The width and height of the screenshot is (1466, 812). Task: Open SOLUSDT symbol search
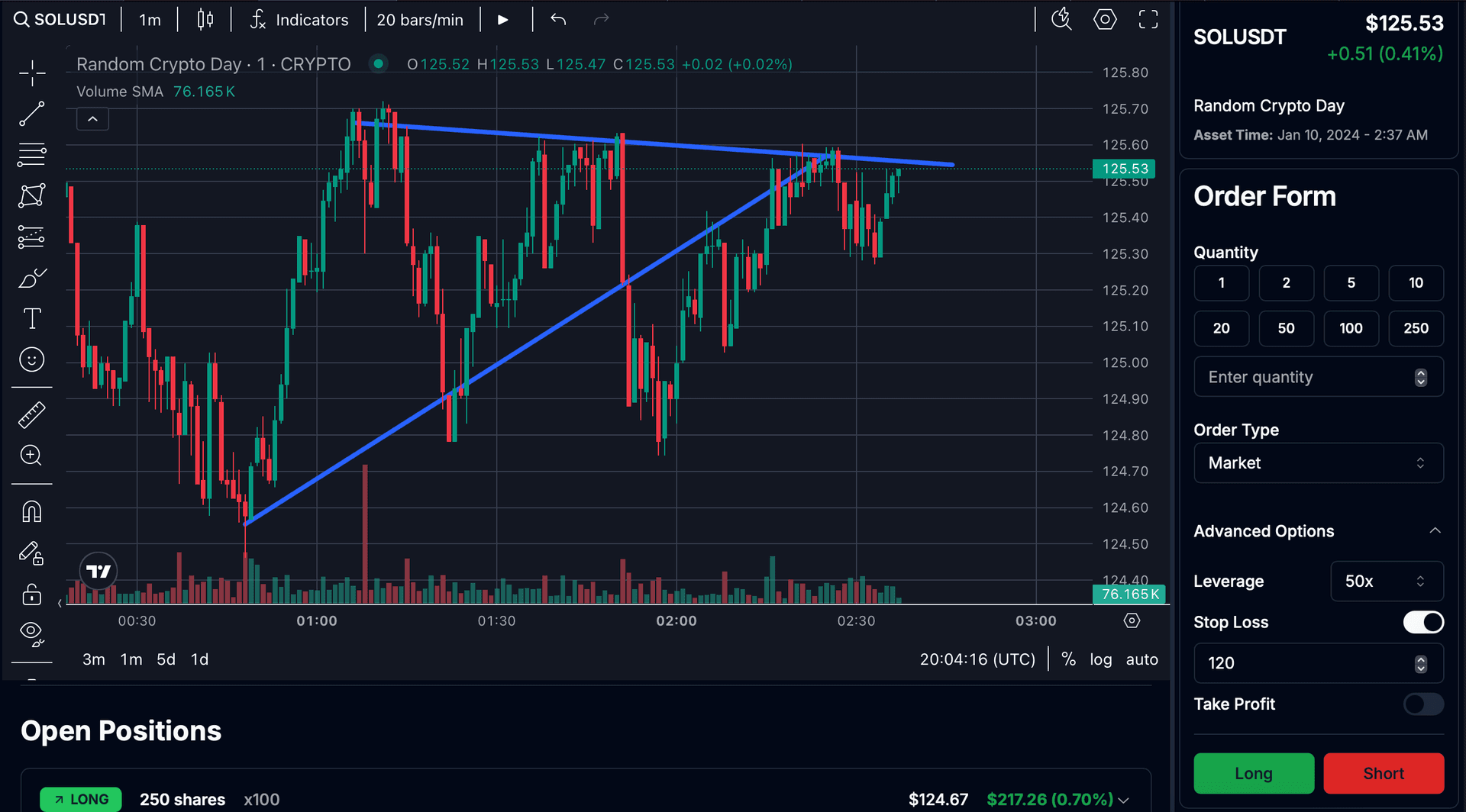(x=60, y=20)
